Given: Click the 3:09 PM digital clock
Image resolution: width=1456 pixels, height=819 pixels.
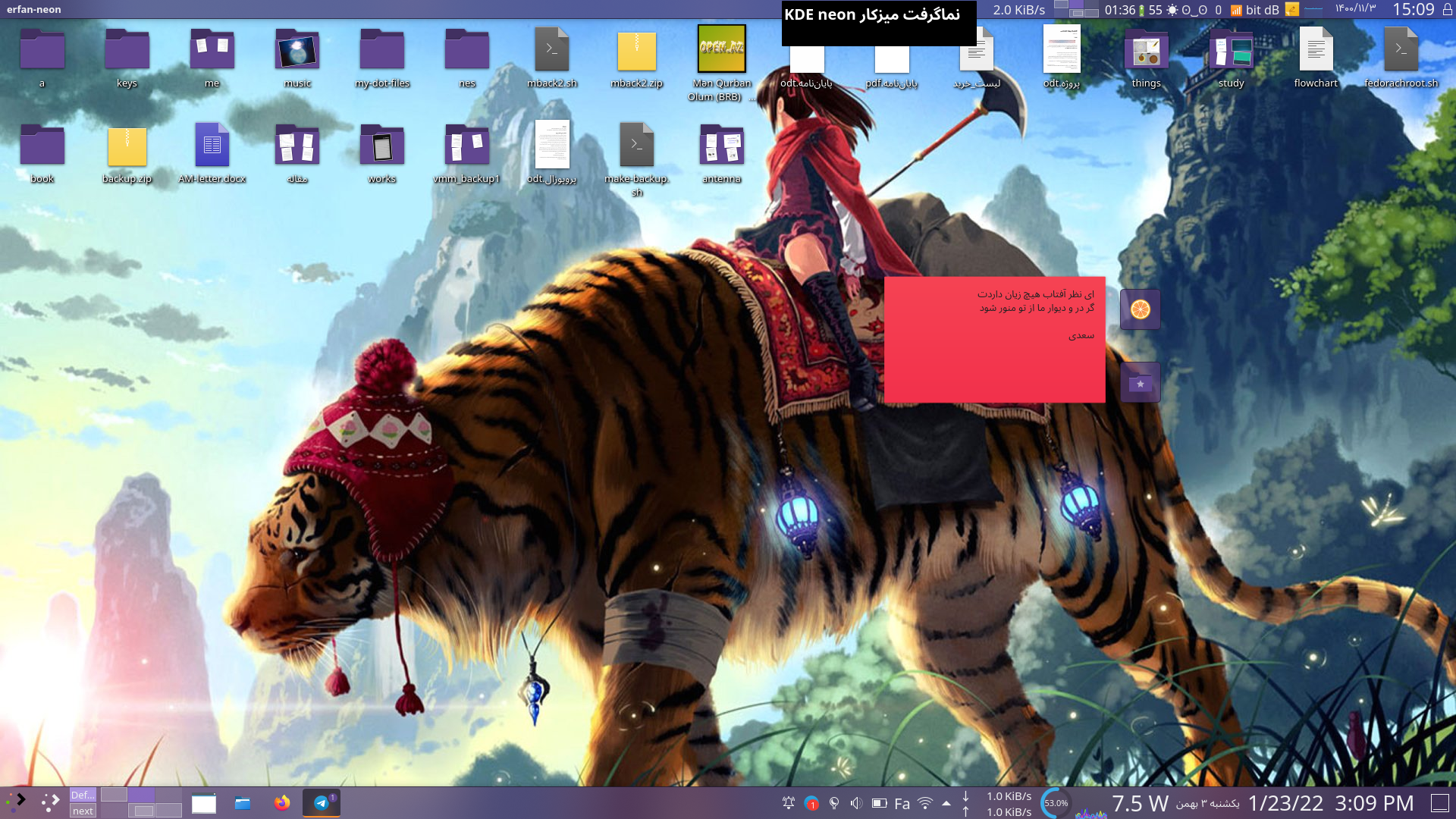Looking at the screenshot, I should click(1374, 803).
